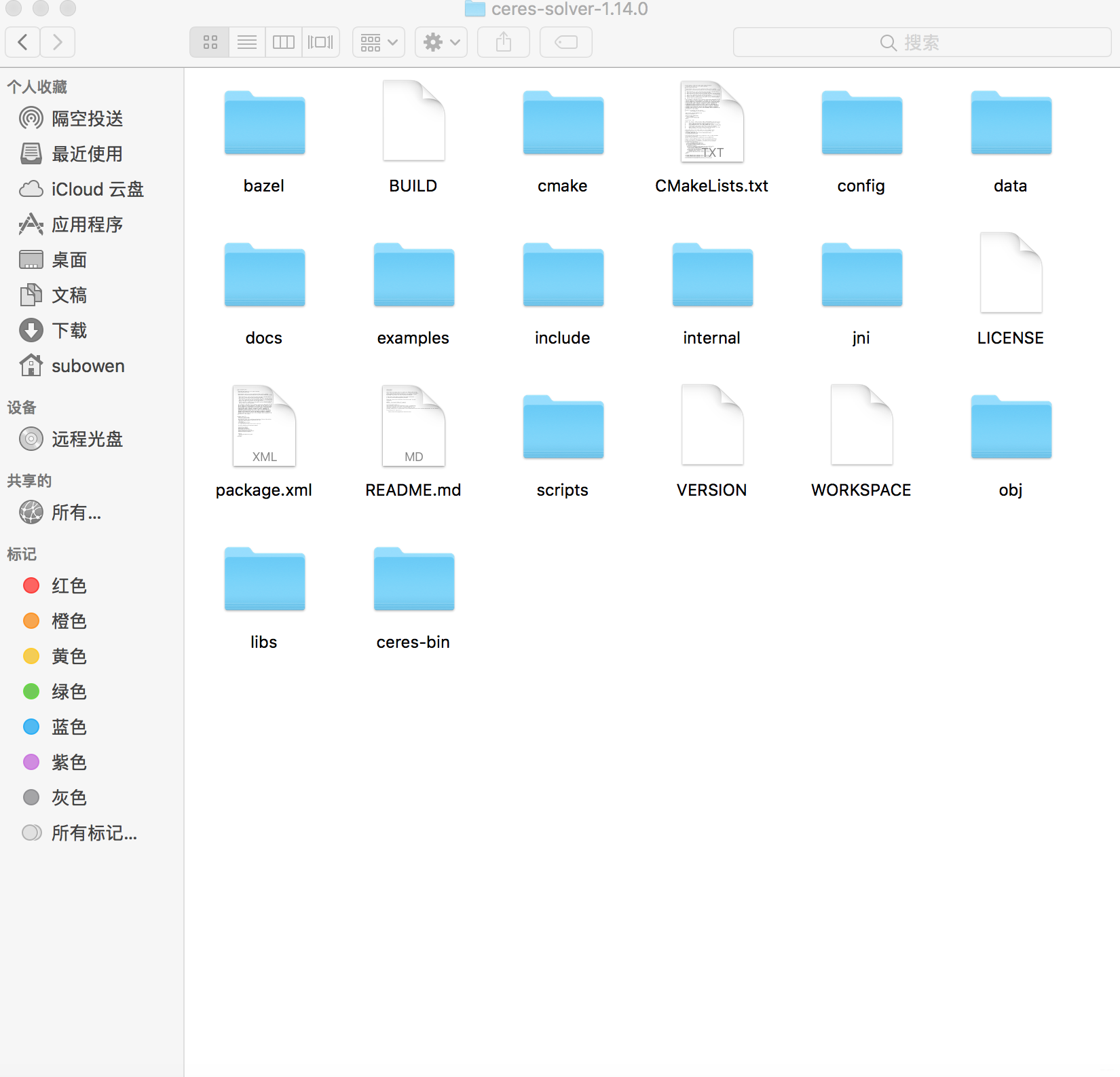Select the CMakeLists.txt file
This screenshot has width=1120, height=1077.
[712, 121]
